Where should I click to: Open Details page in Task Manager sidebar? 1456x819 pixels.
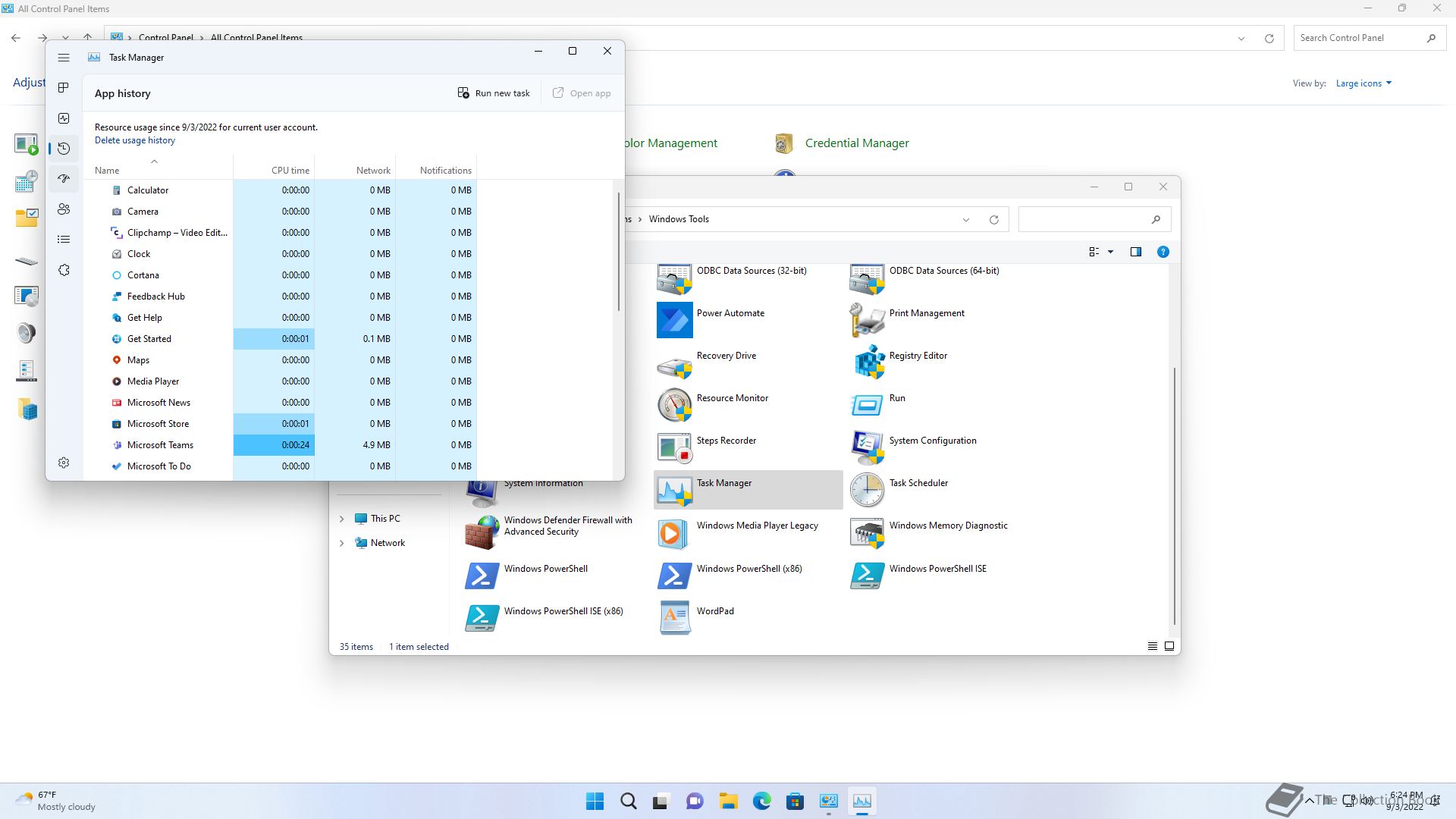point(64,240)
